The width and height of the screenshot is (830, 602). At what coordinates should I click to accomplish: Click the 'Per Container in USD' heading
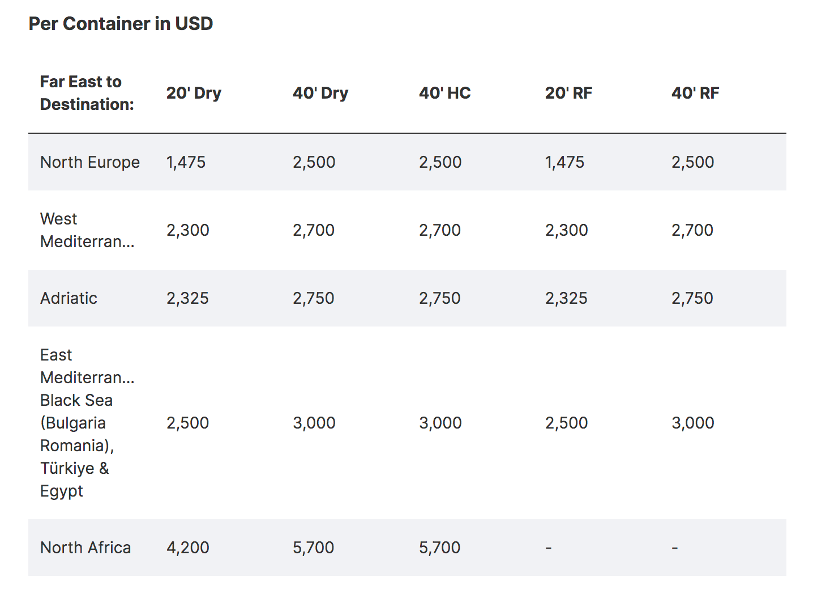[x=120, y=23]
